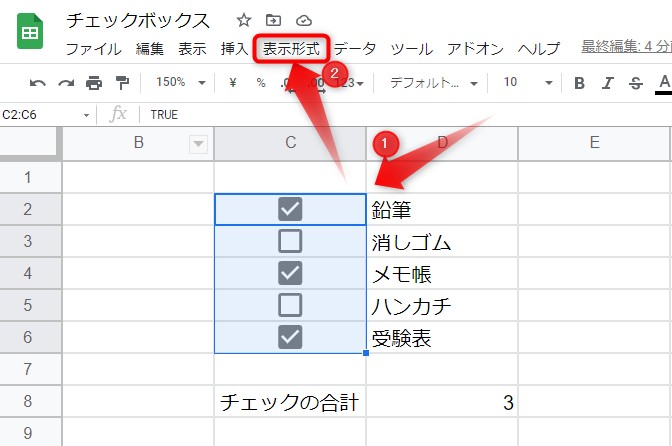Check the 消しゴム checkbox
Viewport: 672px width, 446px height.
[x=290, y=241]
